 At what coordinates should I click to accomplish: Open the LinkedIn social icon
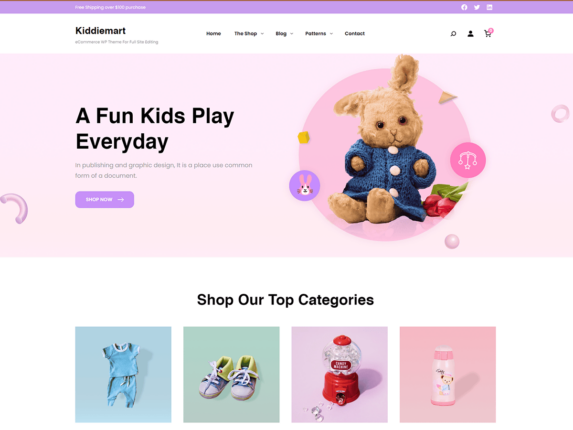click(489, 7)
